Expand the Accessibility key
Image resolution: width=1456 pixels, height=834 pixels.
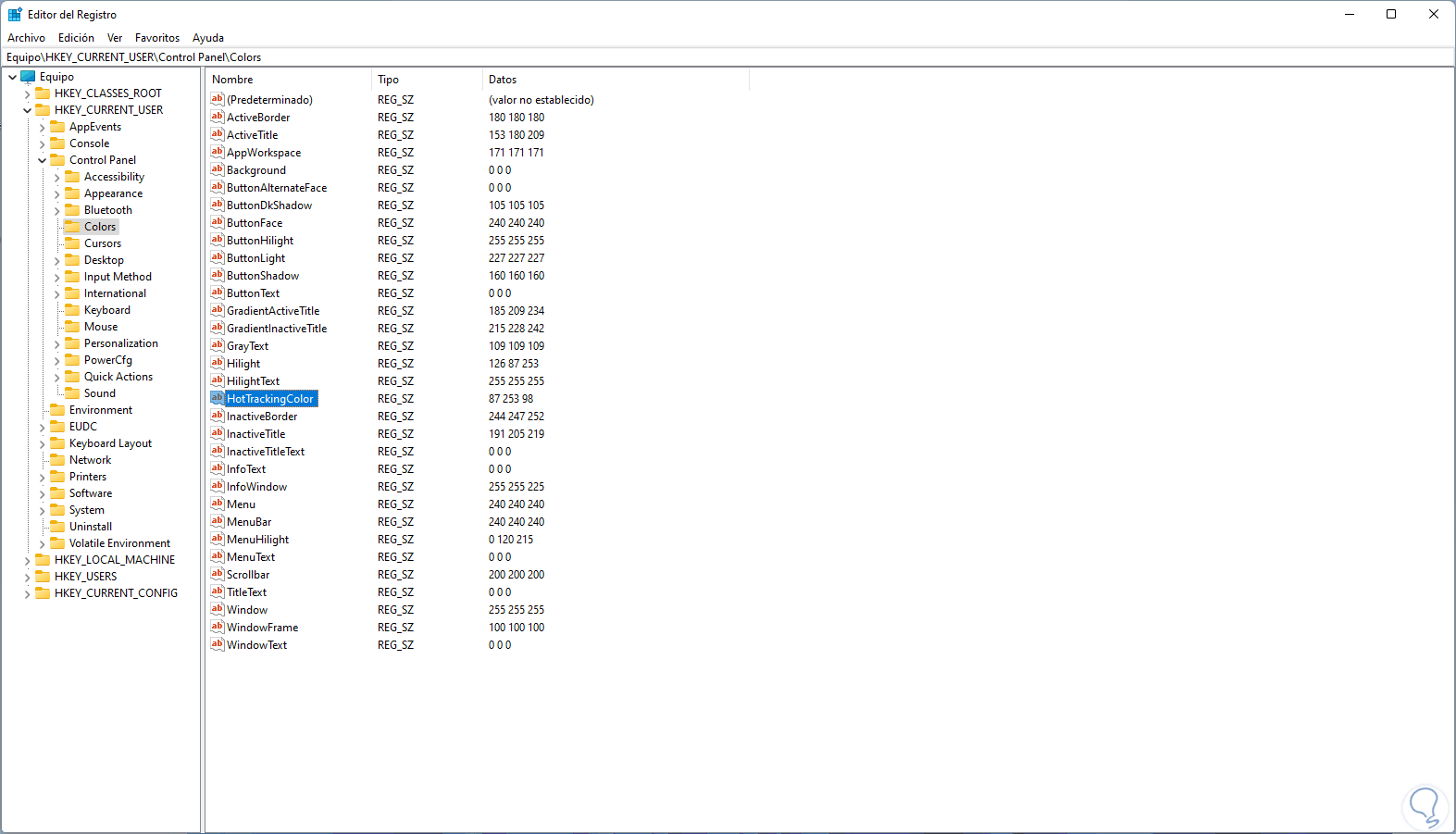pos(56,178)
